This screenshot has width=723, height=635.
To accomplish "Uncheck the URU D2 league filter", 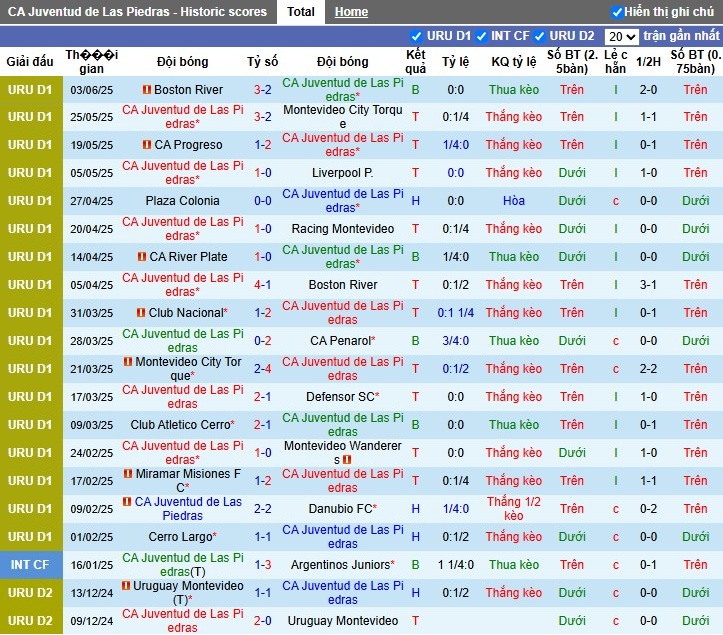I will point(539,36).
